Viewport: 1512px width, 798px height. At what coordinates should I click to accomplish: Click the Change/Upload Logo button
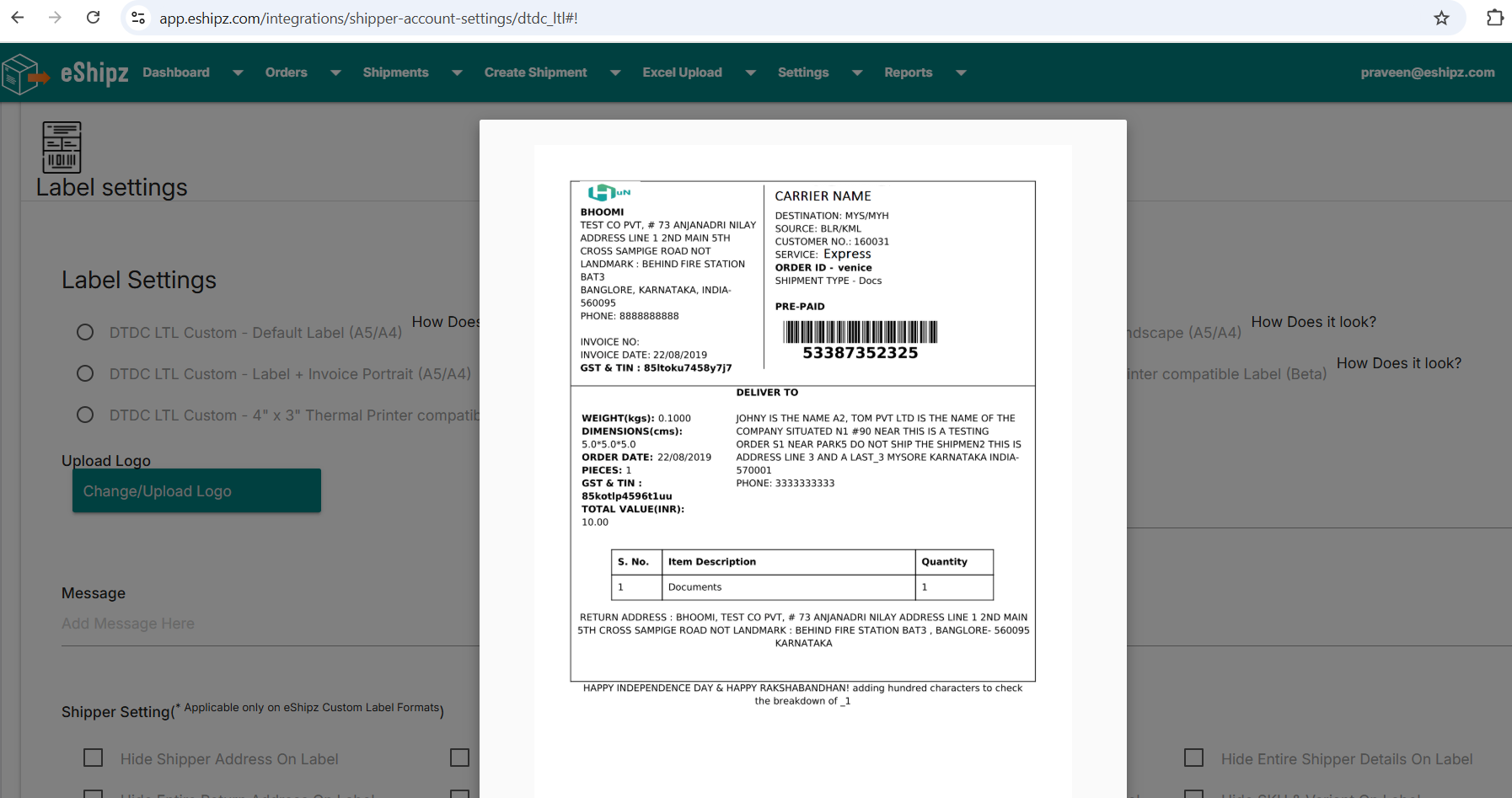coord(196,490)
